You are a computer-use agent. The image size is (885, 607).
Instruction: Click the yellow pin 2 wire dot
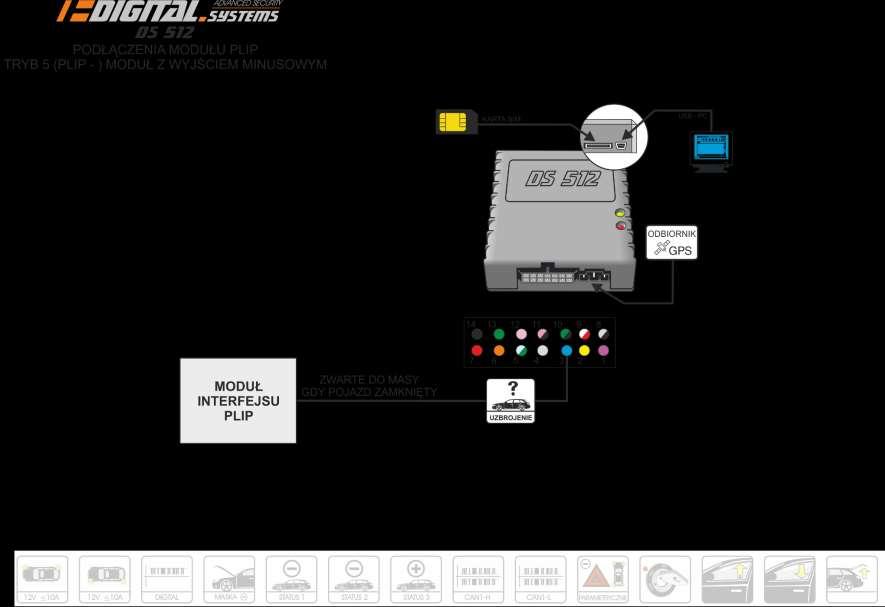[x=584, y=351]
